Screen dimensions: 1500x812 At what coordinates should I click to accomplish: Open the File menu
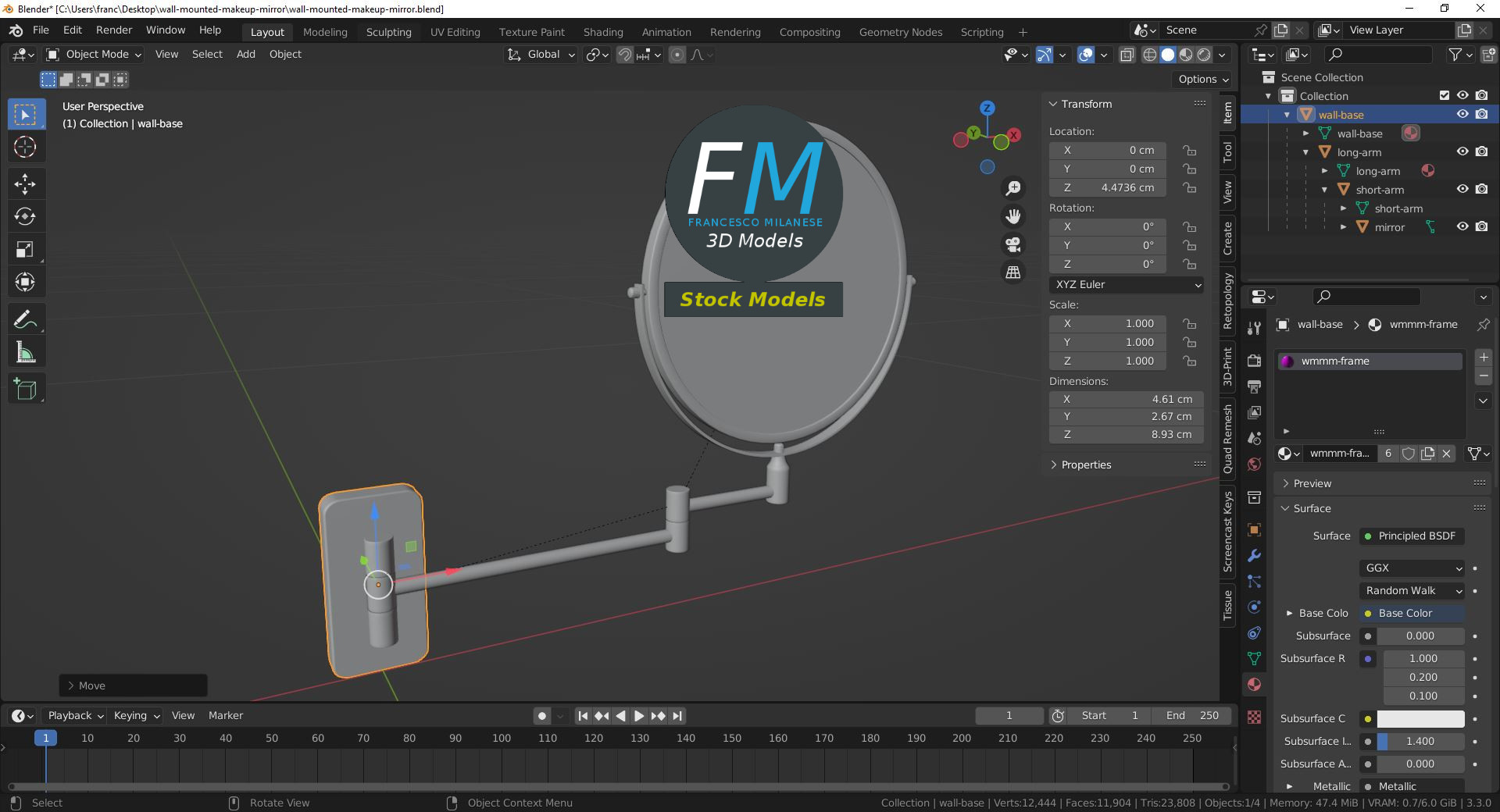click(41, 30)
